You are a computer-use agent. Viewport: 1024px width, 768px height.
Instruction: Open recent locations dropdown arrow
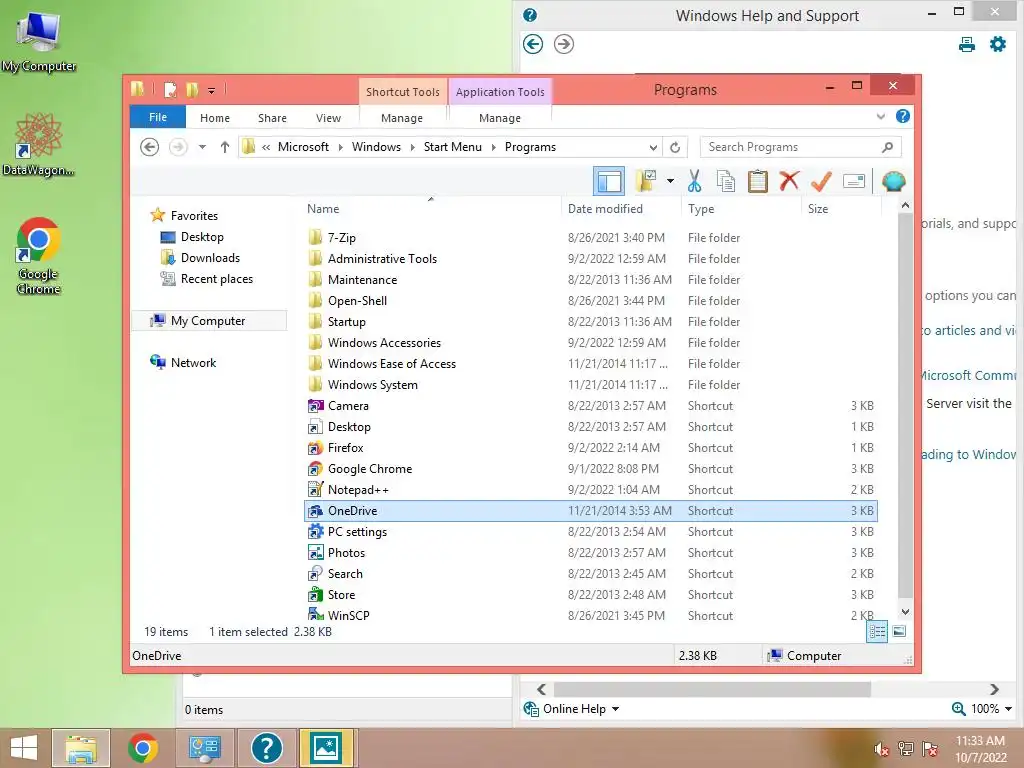[202, 147]
